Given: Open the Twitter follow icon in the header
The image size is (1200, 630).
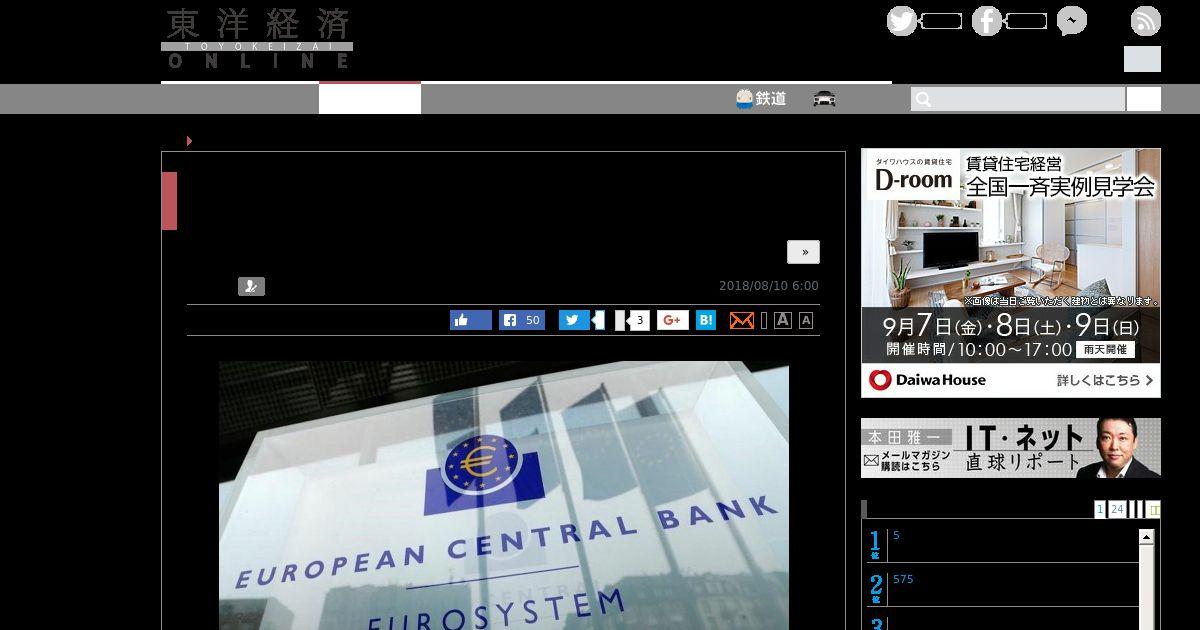Looking at the screenshot, I should pos(902,21).
